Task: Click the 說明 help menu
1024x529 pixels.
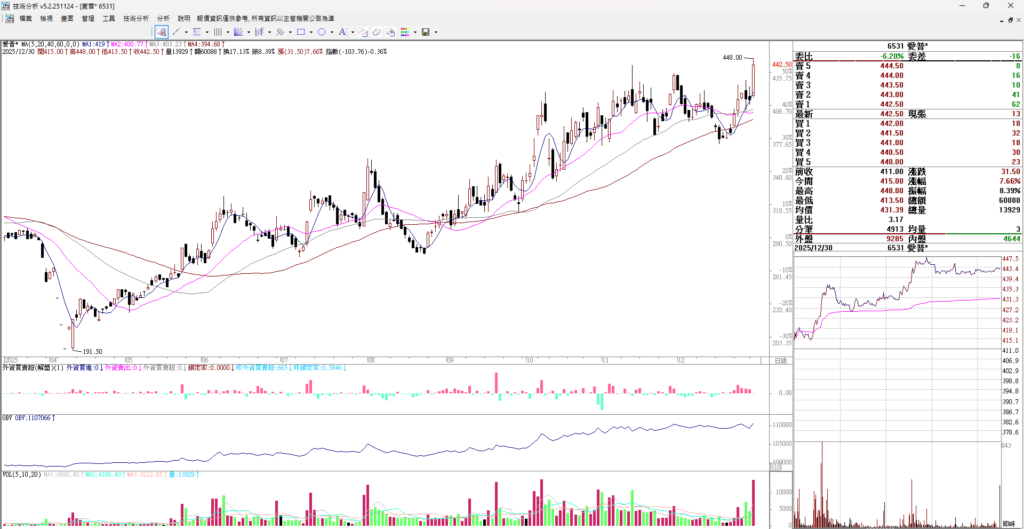Action: tap(183, 18)
